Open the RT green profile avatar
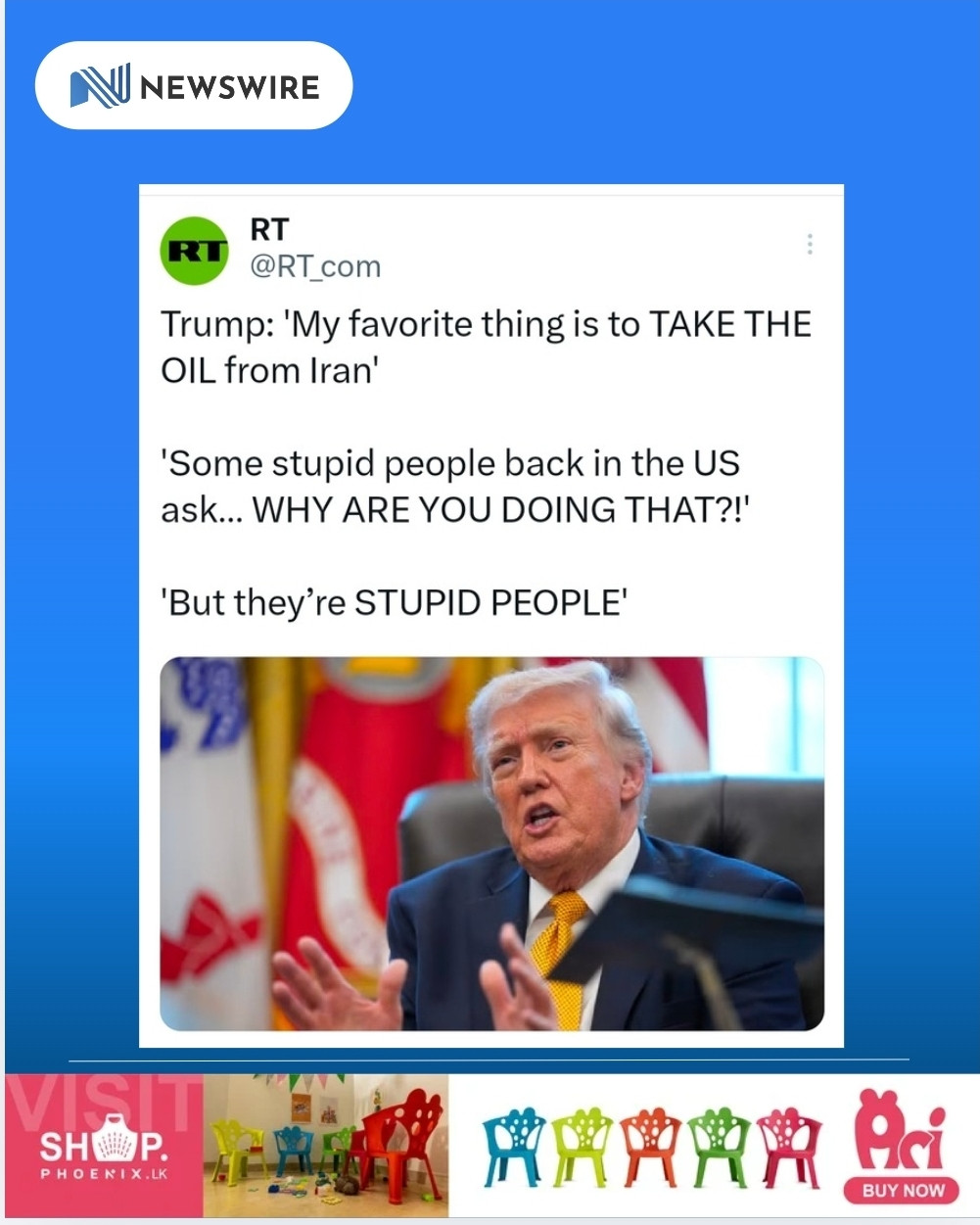980x1225 pixels. click(194, 251)
